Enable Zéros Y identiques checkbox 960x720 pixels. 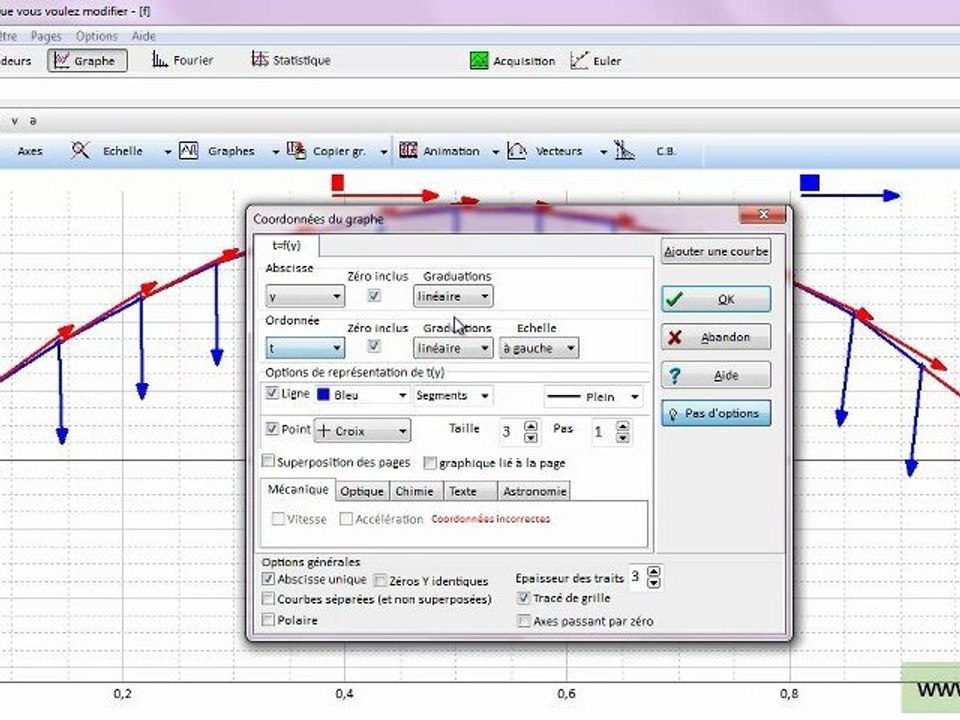click(x=380, y=580)
